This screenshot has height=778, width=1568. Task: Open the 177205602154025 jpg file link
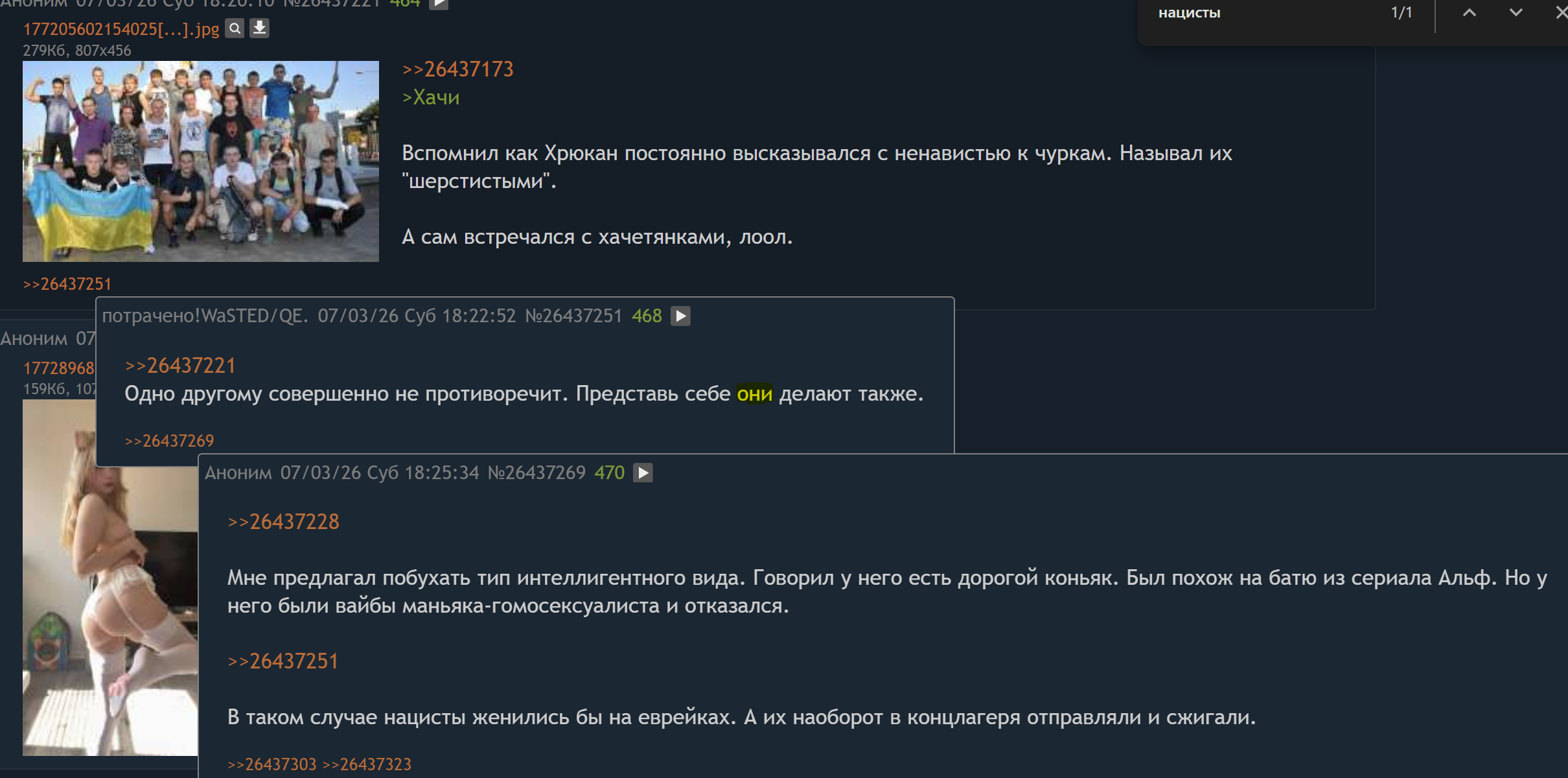click(121, 29)
